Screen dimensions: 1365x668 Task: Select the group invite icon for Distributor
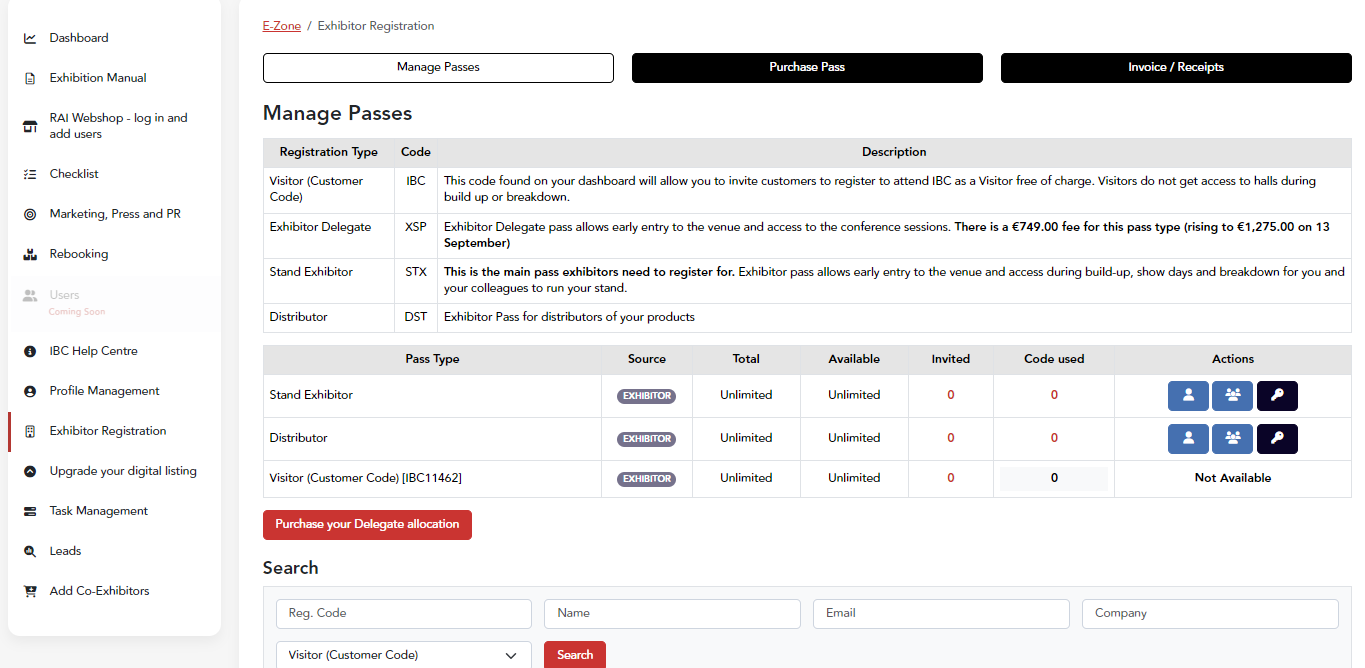1232,438
